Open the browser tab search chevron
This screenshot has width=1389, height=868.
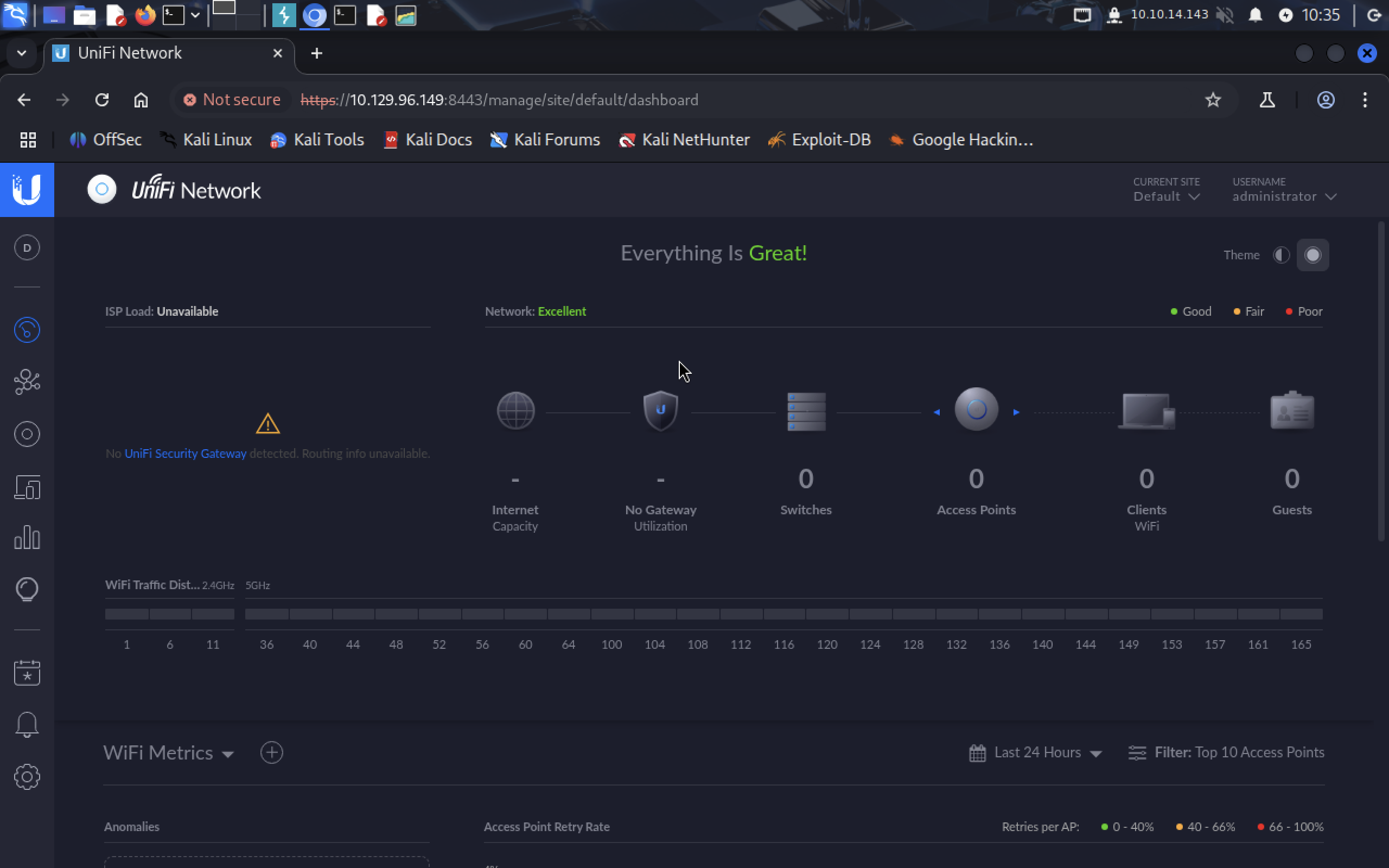(22, 53)
